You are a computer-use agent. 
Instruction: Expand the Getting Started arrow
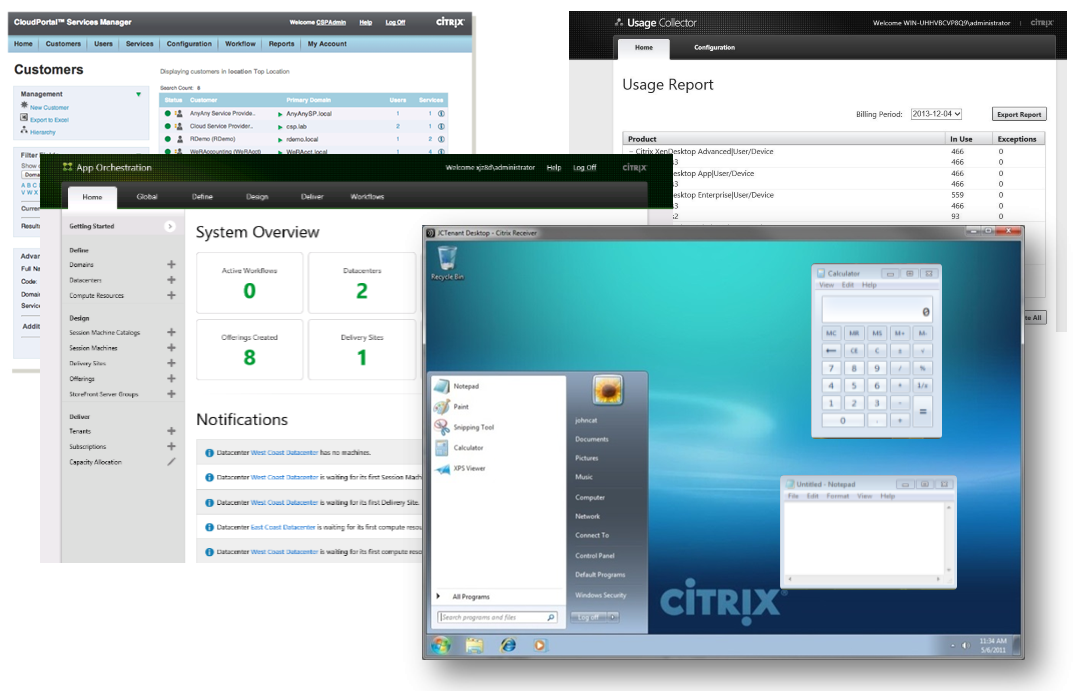coord(170,227)
